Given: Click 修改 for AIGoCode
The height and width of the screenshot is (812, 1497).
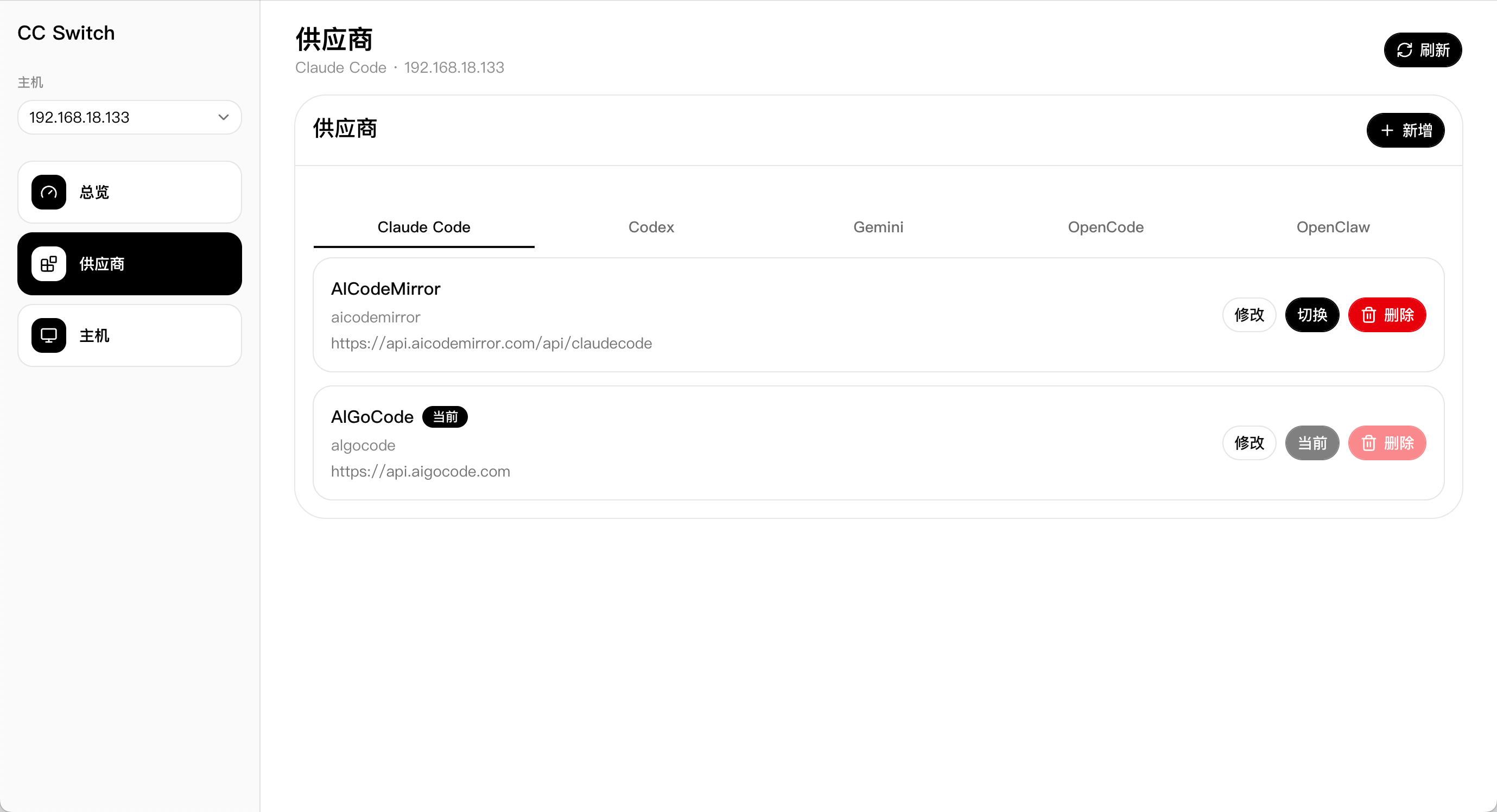Looking at the screenshot, I should coord(1249,443).
